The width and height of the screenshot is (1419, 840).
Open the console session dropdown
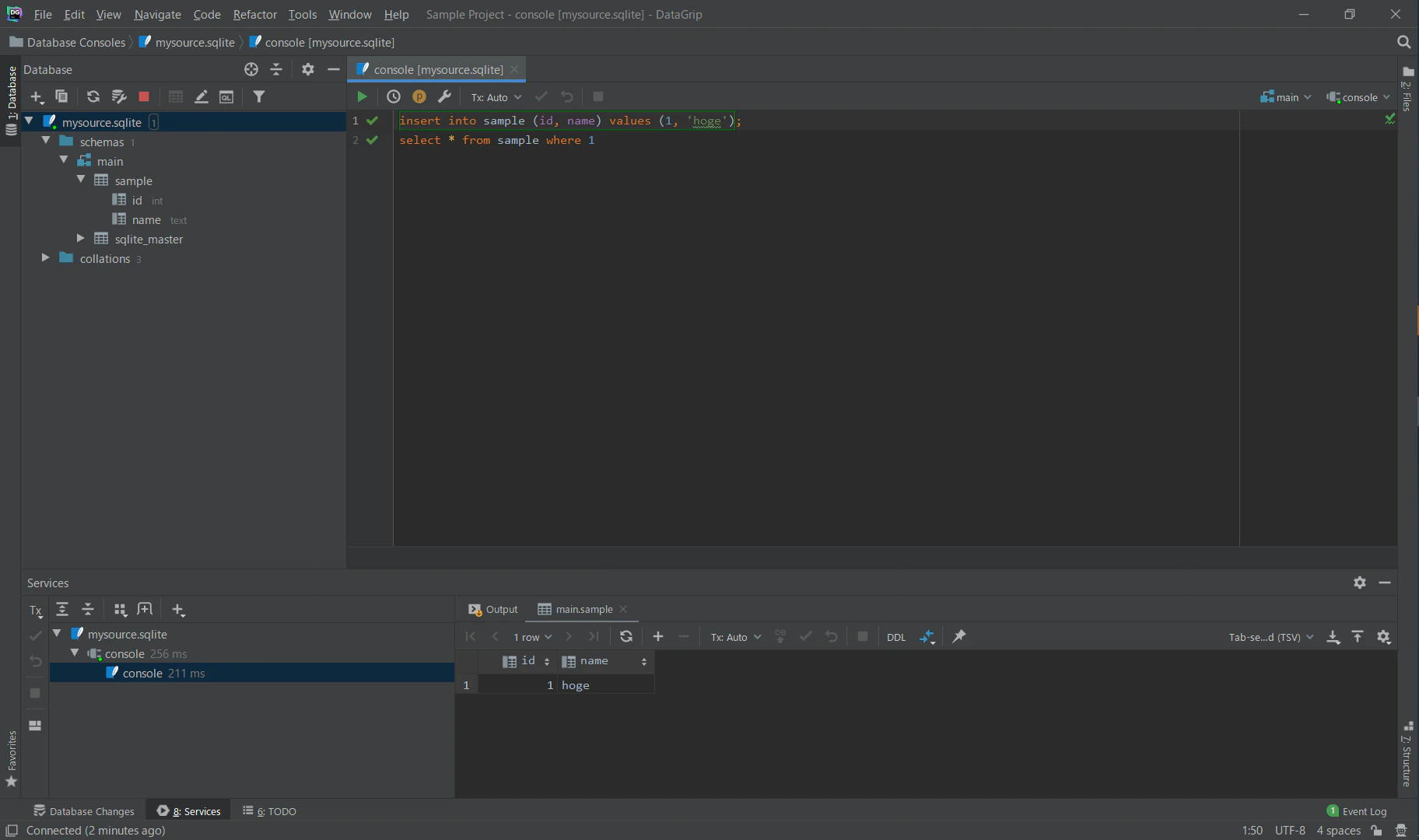pos(1358,97)
